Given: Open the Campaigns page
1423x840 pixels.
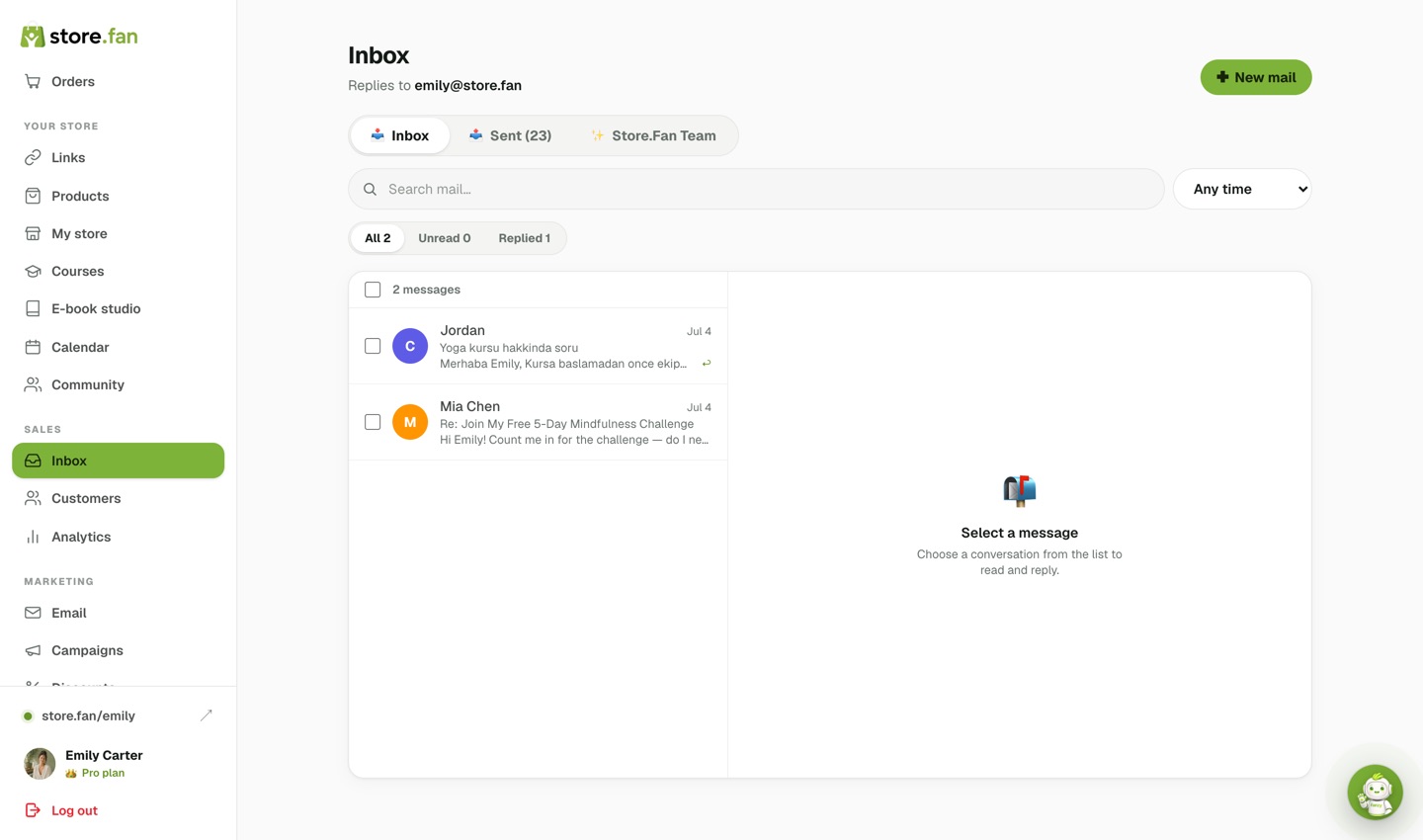Looking at the screenshot, I should [119, 650].
